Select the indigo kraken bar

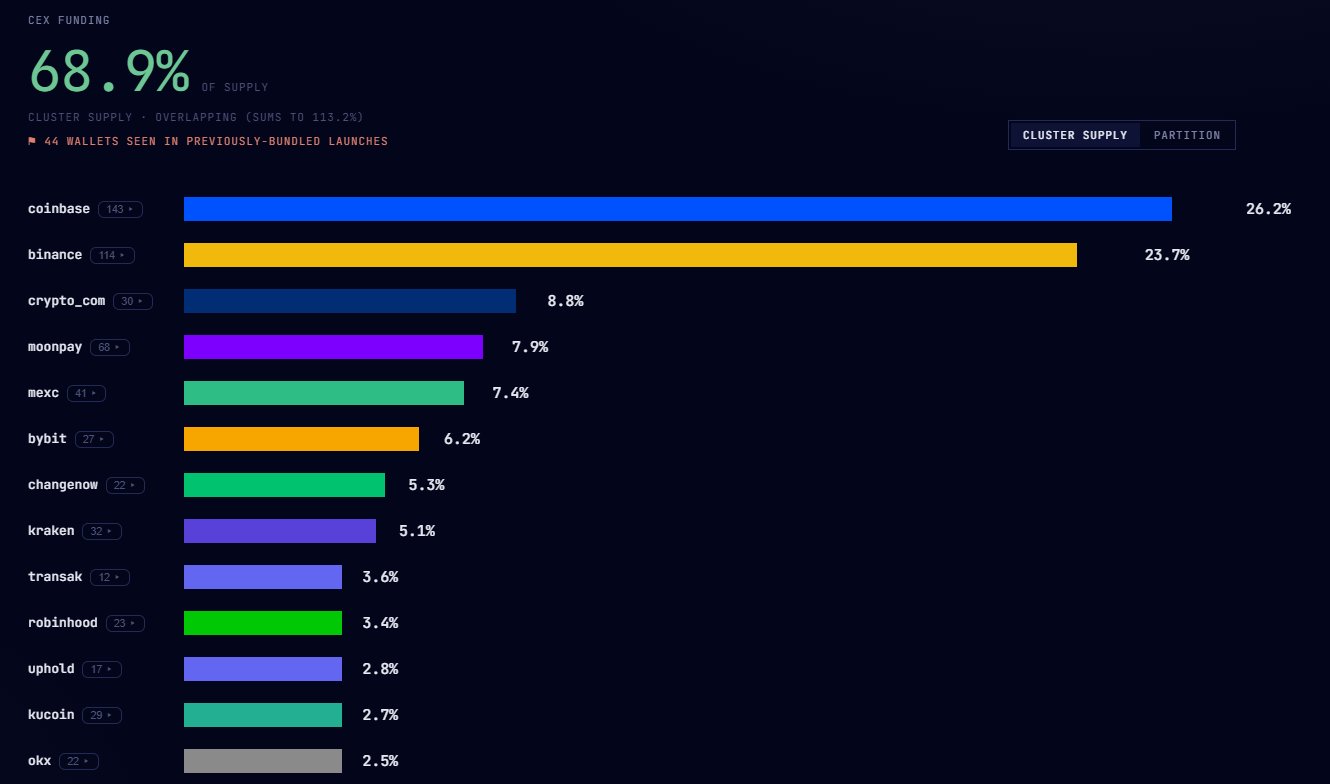(x=280, y=531)
